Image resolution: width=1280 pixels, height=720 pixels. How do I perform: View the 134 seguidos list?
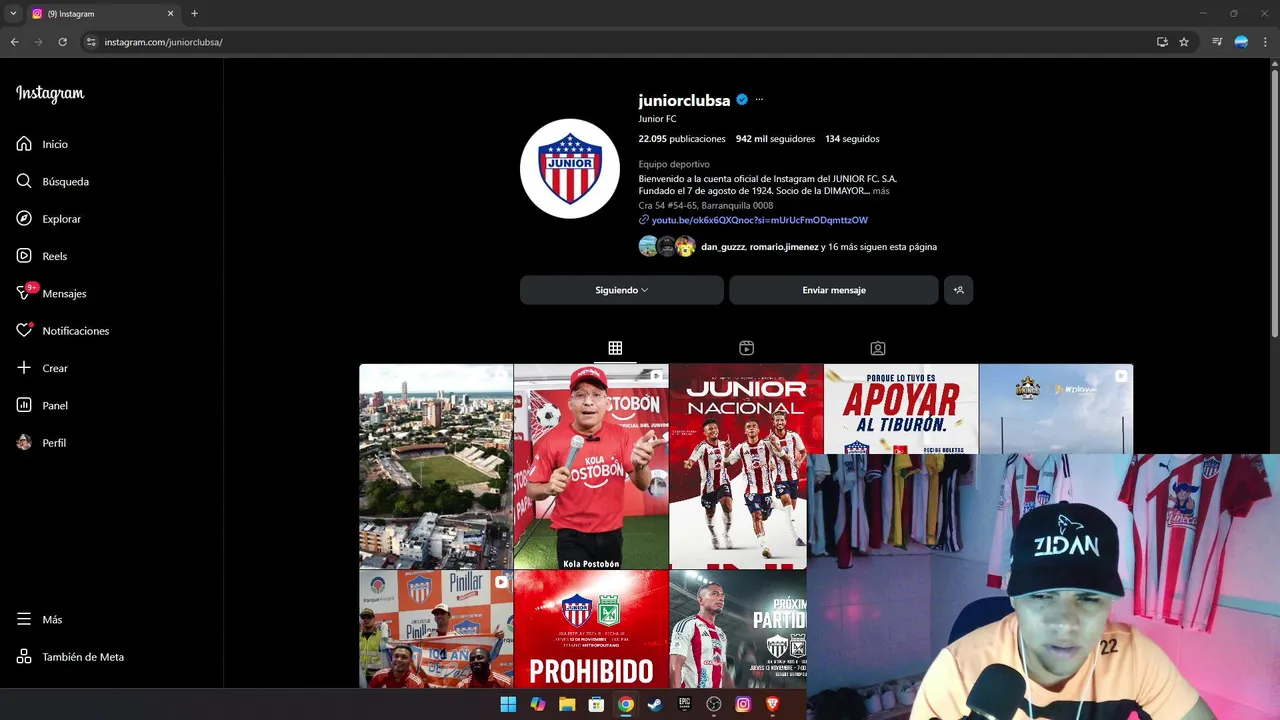click(x=852, y=139)
